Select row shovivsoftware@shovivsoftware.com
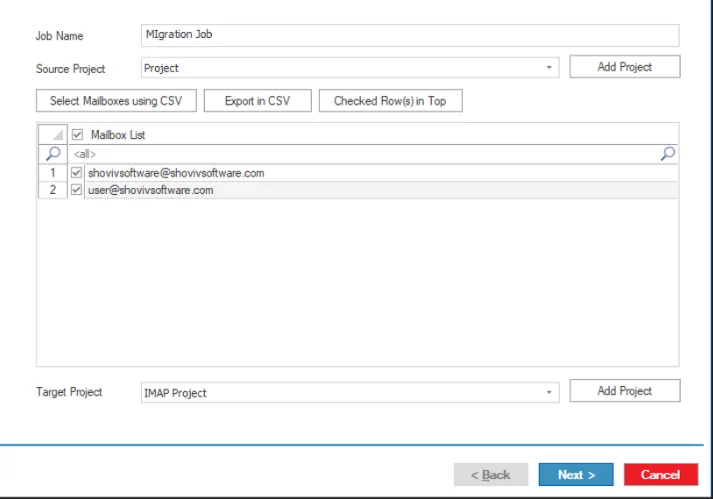This screenshot has height=499, width=713. (x=381, y=173)
